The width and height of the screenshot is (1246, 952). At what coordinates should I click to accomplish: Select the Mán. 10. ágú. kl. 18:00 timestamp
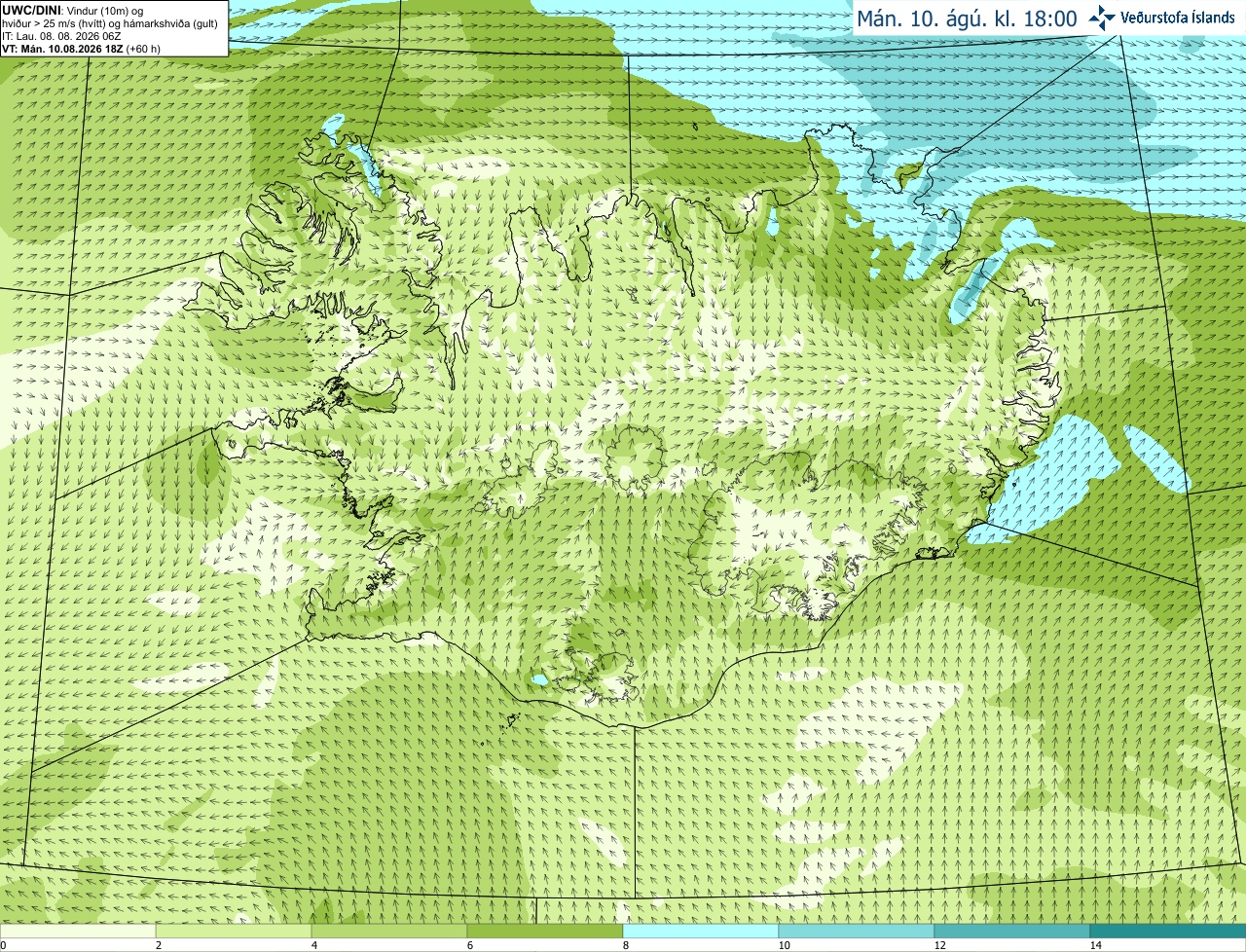pos(967,18)
